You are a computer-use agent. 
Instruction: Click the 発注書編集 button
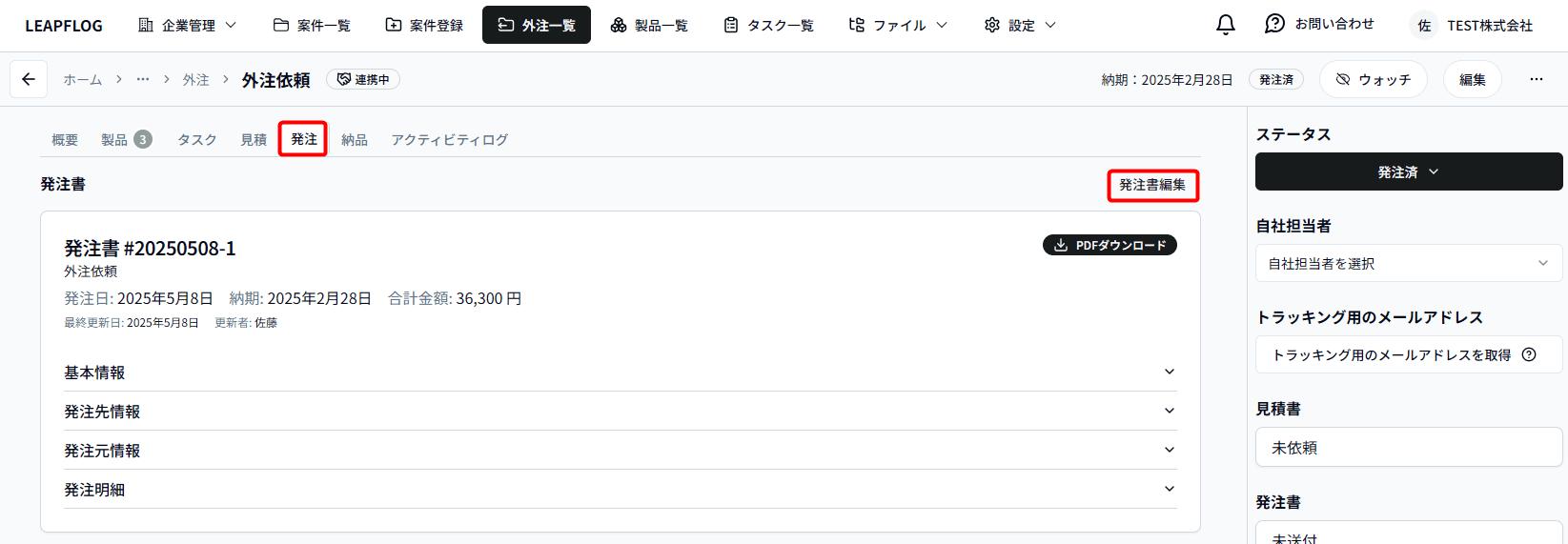[1152, 185]
